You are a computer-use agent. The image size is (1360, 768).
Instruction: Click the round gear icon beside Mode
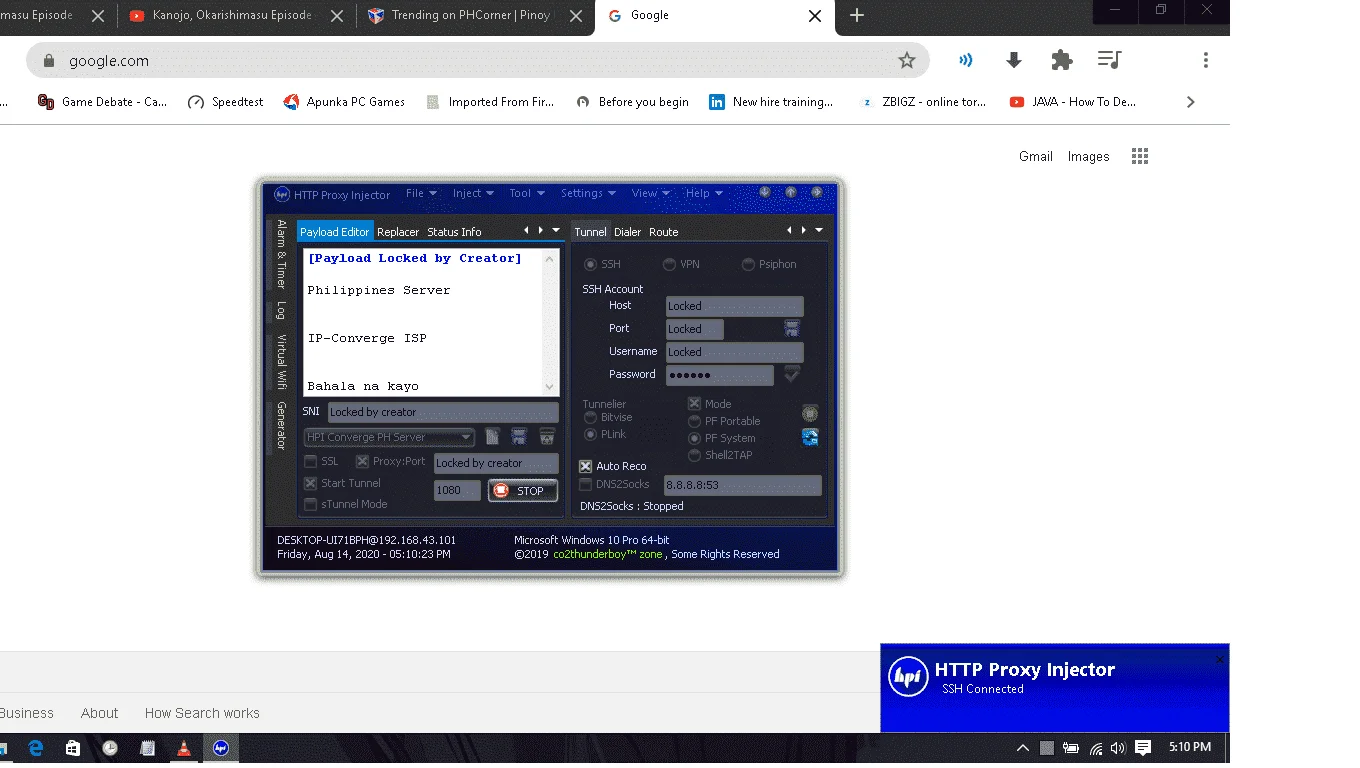tap(810, 413)
